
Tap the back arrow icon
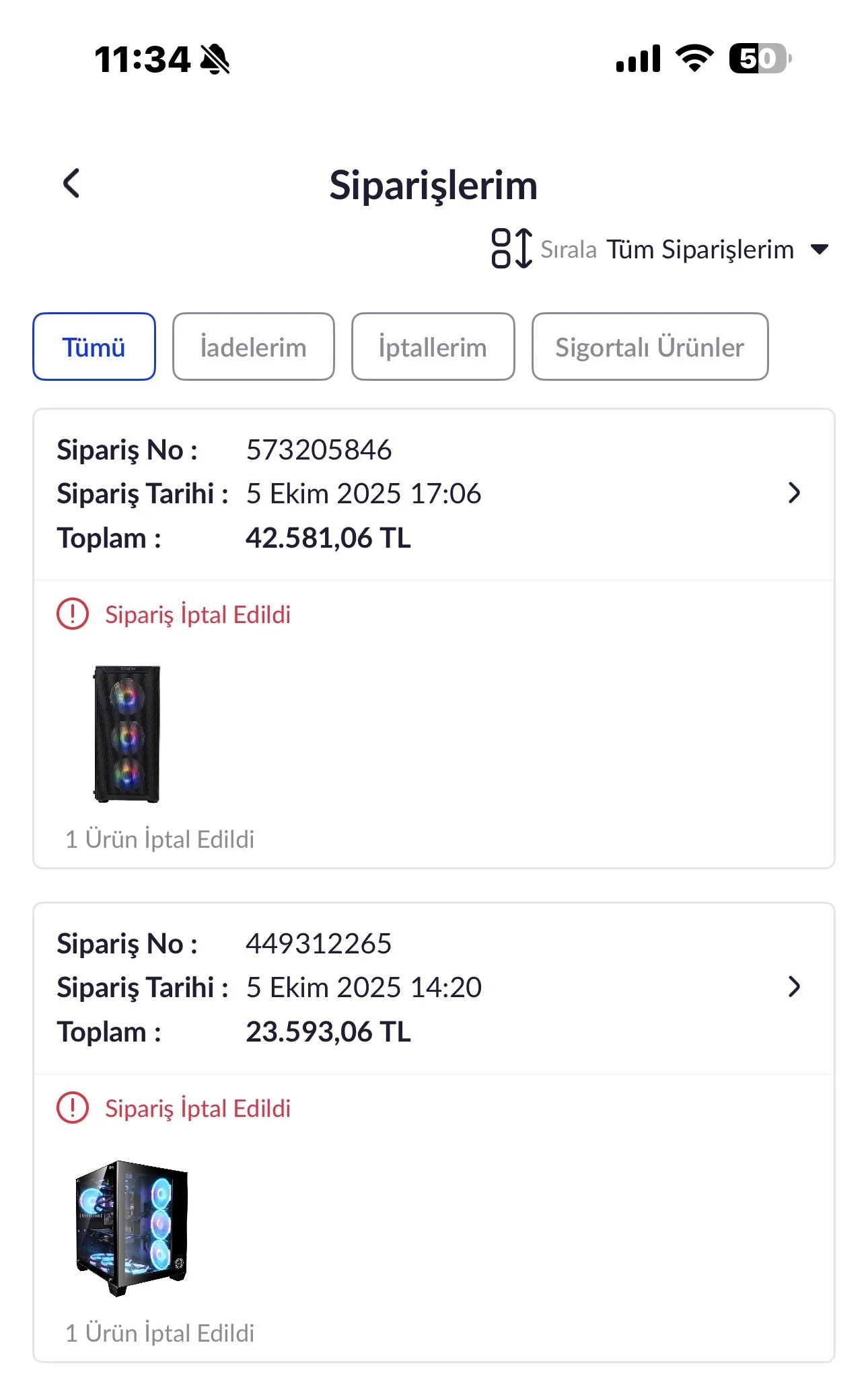coord(71,184)
